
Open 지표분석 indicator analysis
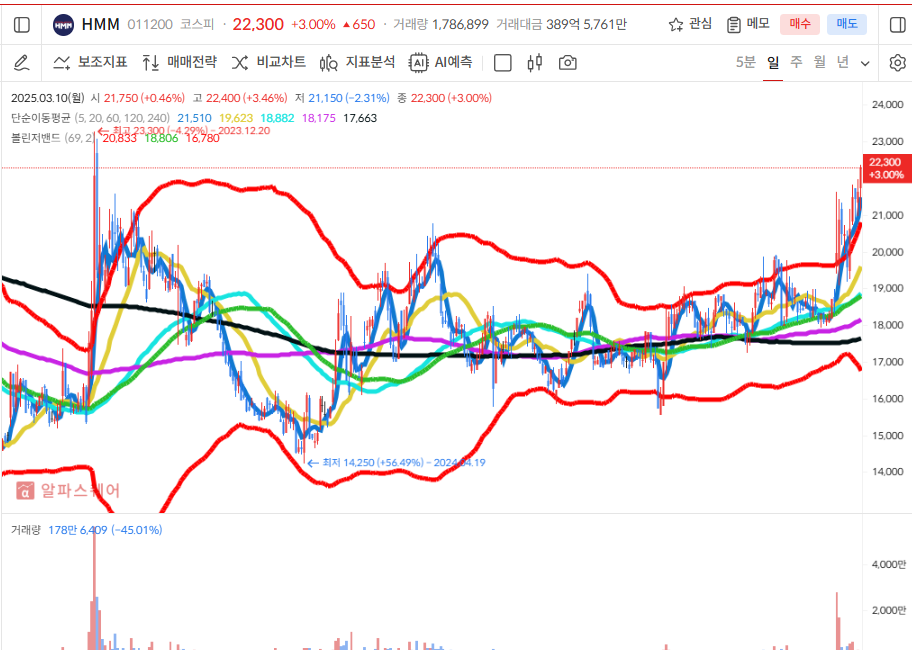point(357,62)
